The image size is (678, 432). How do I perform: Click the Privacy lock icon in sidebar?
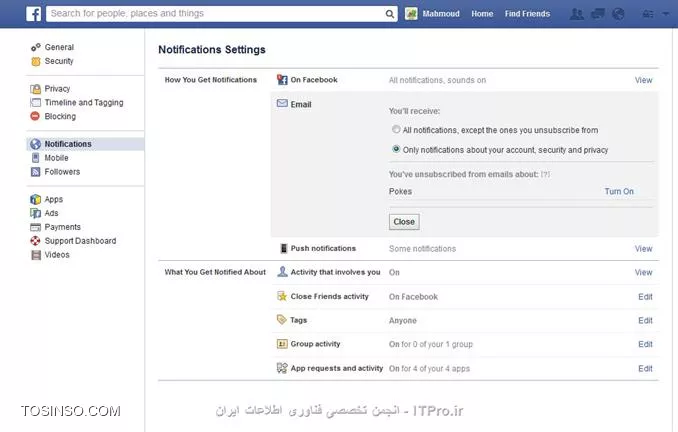coord(35,89)
